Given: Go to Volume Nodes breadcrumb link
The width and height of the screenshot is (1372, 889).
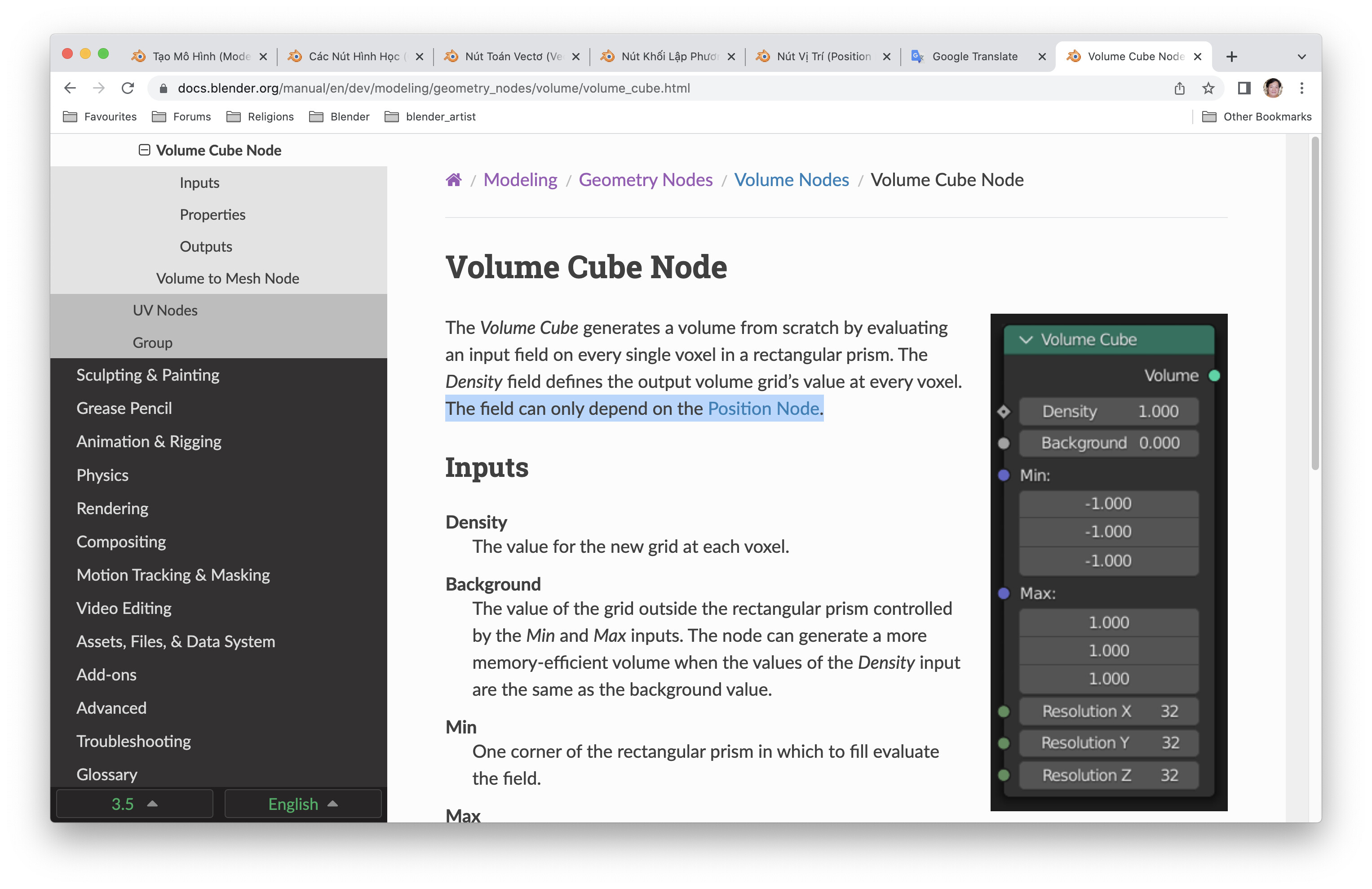Looking at the screenshot, I should [792, 180].
